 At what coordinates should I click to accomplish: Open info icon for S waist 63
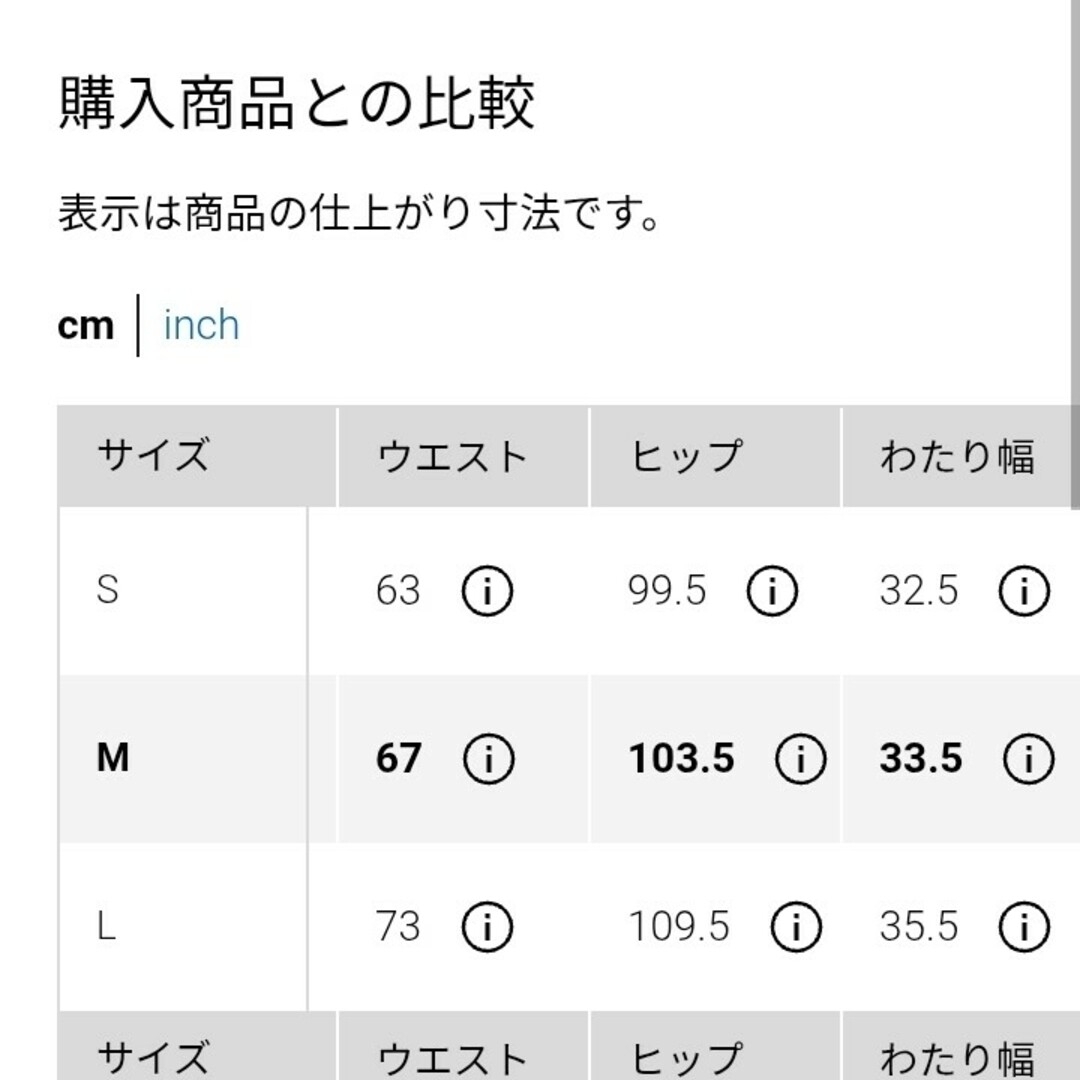click(x=487, y=590)
